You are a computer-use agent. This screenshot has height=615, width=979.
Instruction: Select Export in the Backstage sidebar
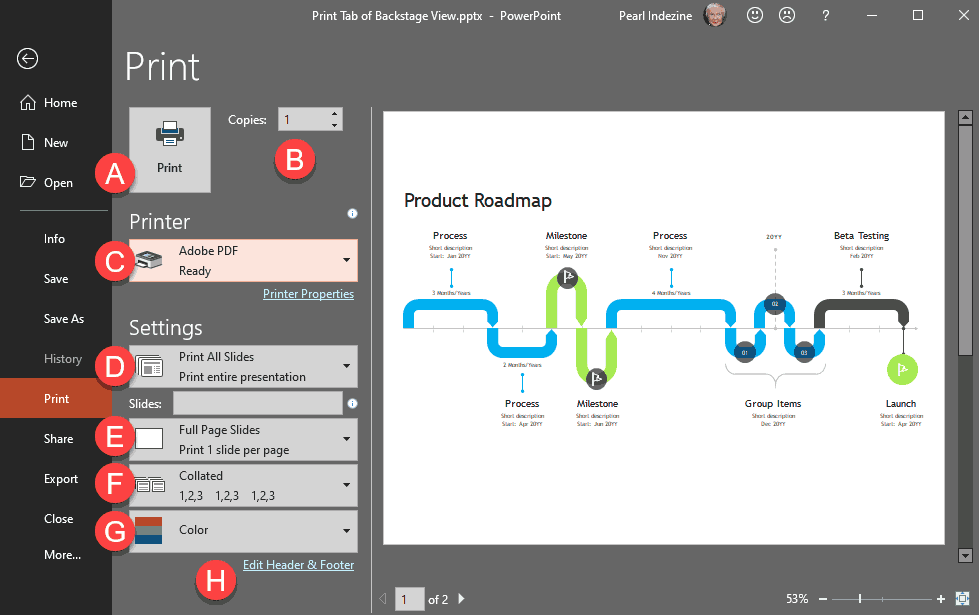[x=61, y=479]
